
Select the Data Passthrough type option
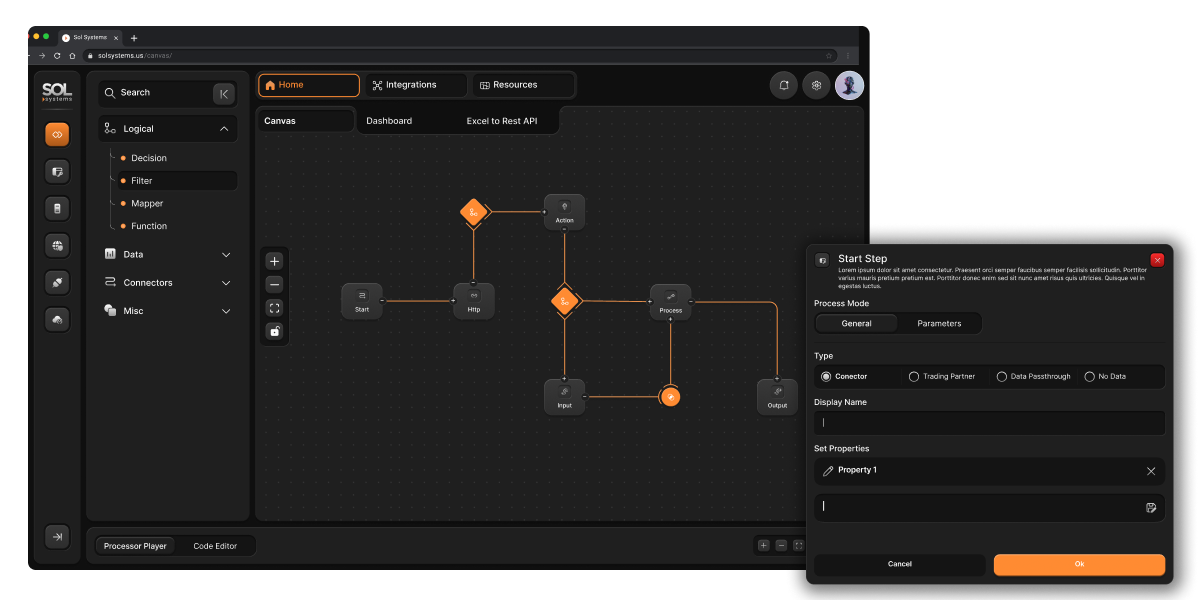1034,377
